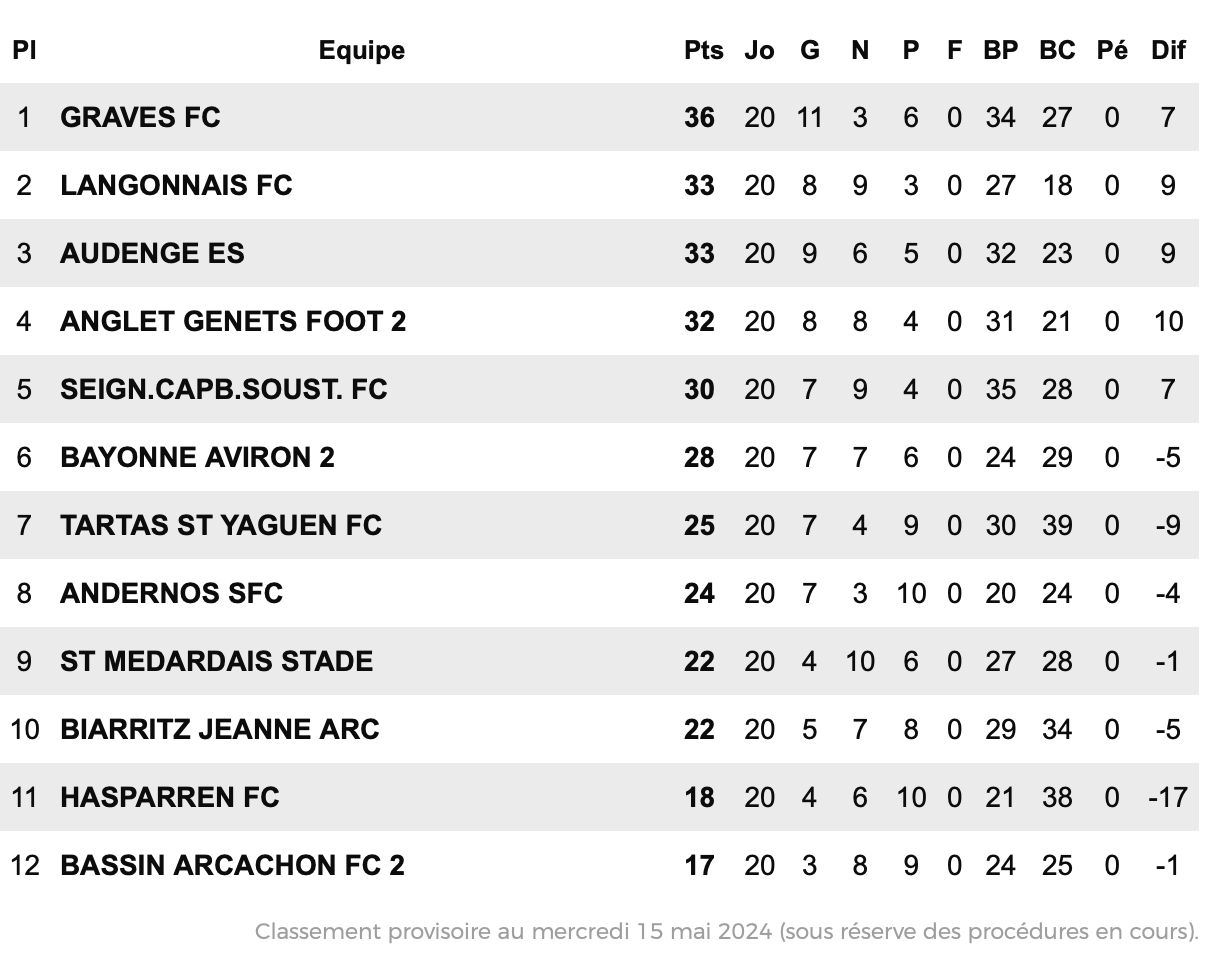Click the GRAVES FC team name
Viewport: 1208px width, 966px height.
140,117
